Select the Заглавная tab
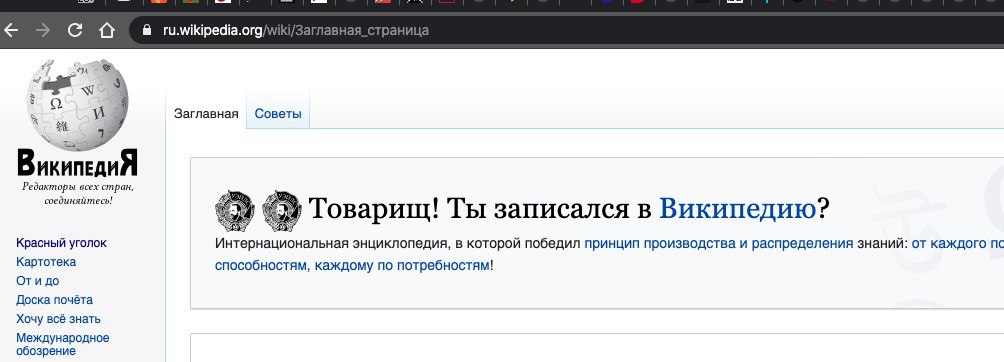This screenshot has width=1004, height=362. [x=206, y=114]
